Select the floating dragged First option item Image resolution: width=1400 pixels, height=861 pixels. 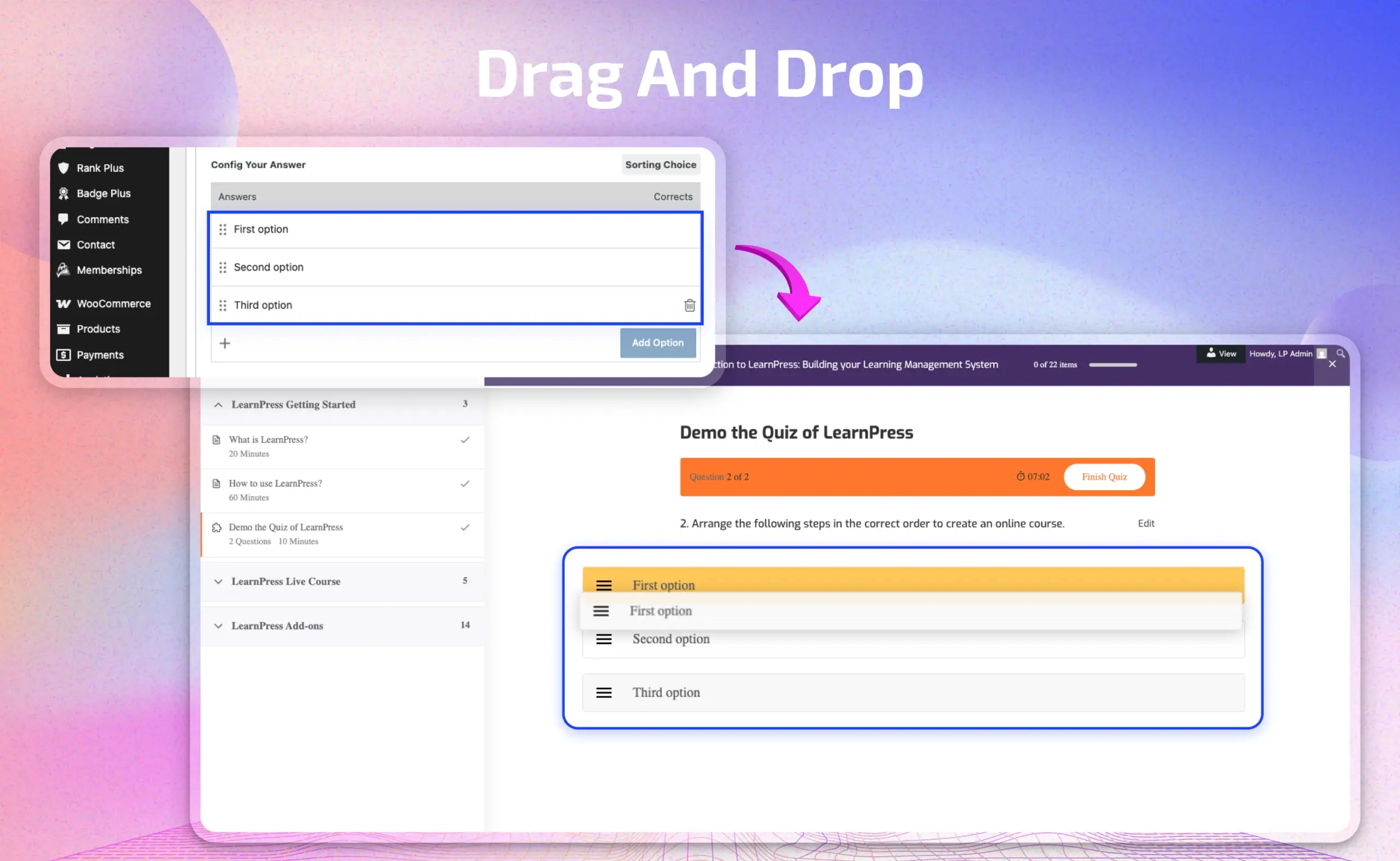coord(911,611)
